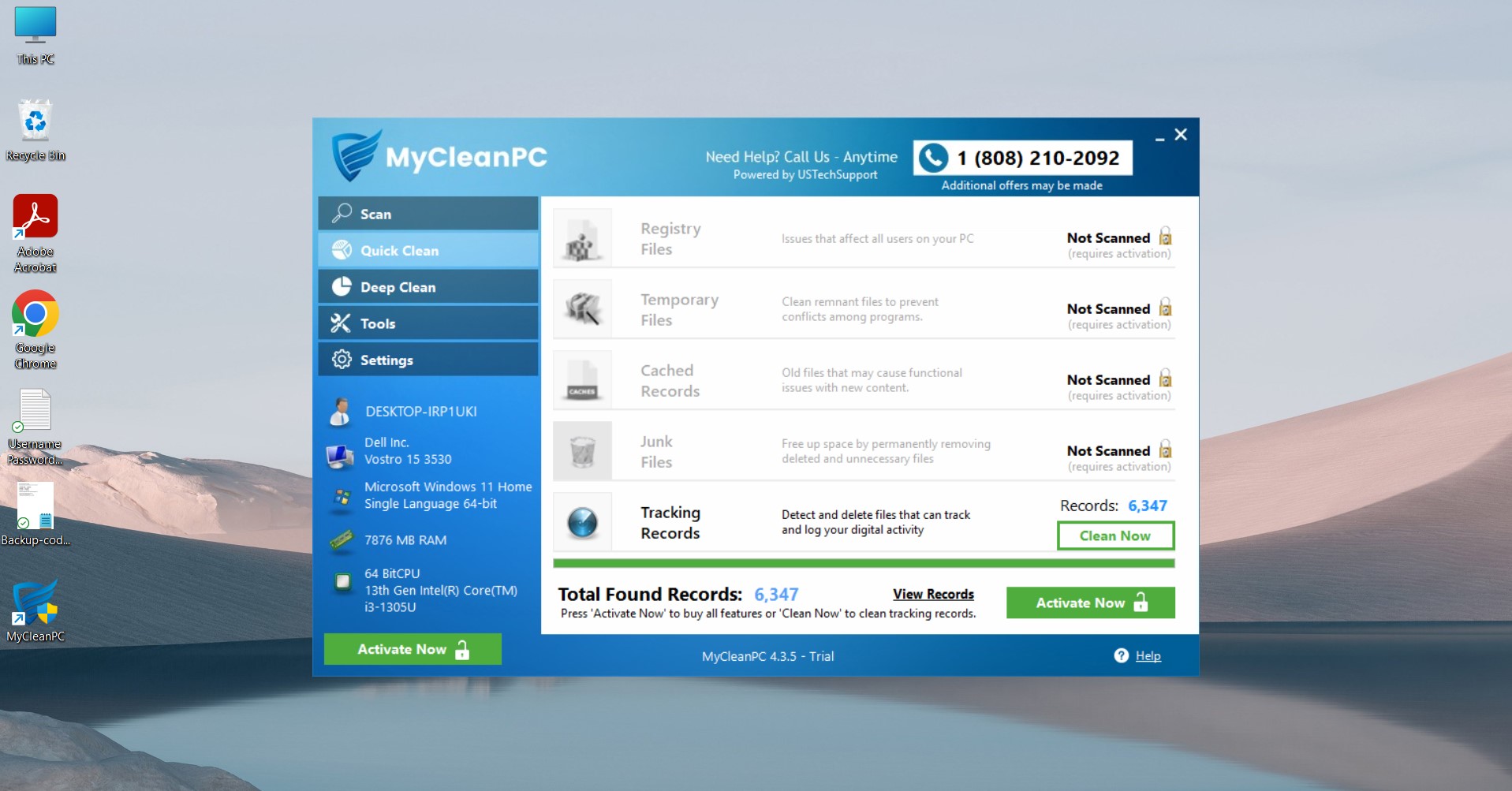This screenshot has width=1512, height=791.
Task: Click the MyCleanPC 4.3.5 - Trial version text
Action: click(767, 655)
